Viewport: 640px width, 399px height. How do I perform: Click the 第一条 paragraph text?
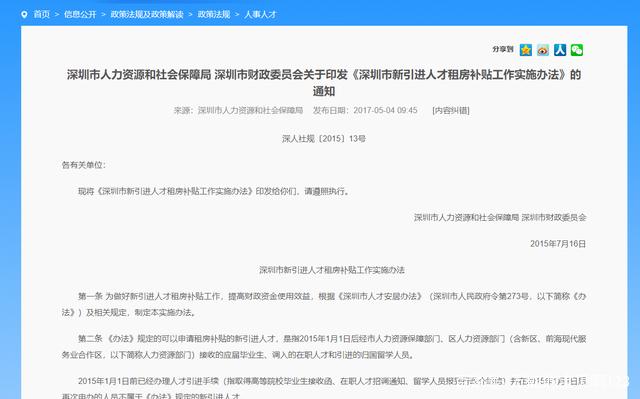[324, 304]
